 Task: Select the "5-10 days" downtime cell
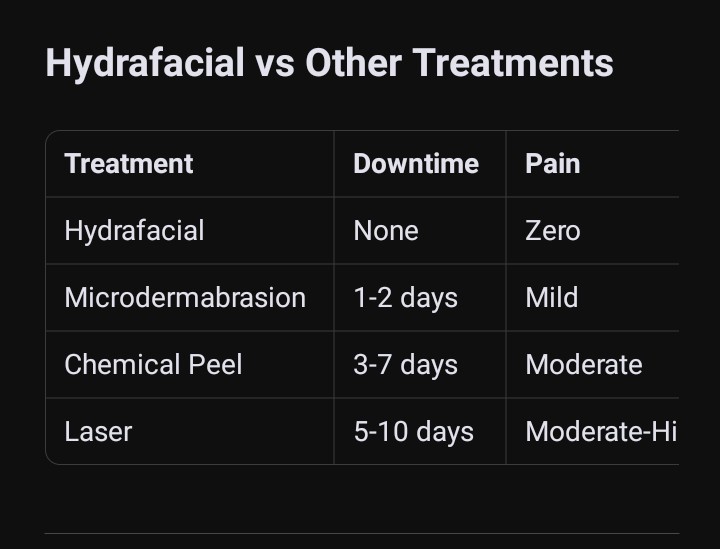tap(413, 432)
